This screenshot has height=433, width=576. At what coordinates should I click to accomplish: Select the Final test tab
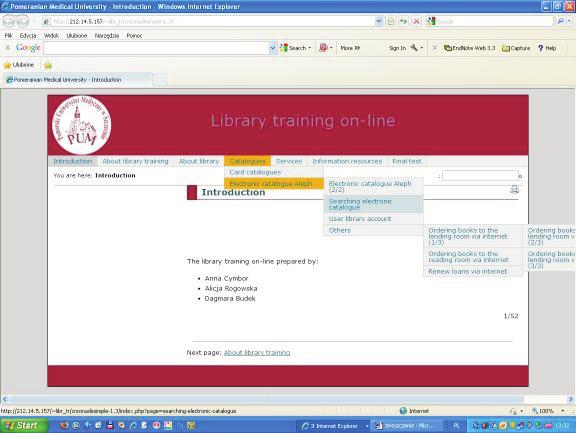(x=407, y=161)
